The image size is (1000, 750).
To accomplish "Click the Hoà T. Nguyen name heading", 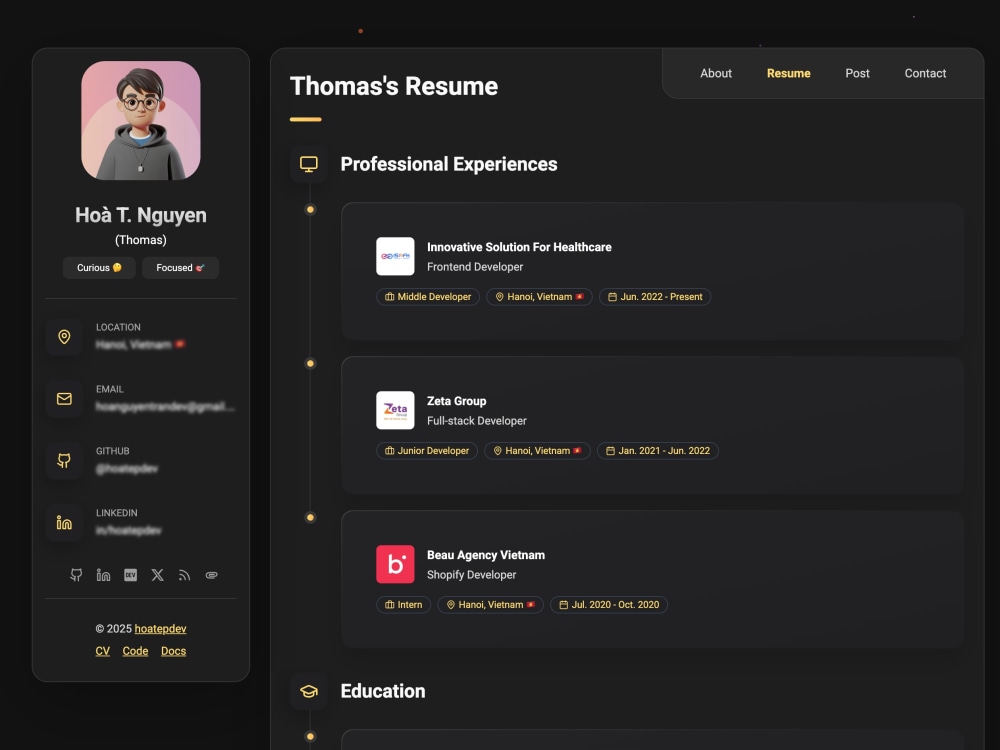I will click(x=141, y=216).
